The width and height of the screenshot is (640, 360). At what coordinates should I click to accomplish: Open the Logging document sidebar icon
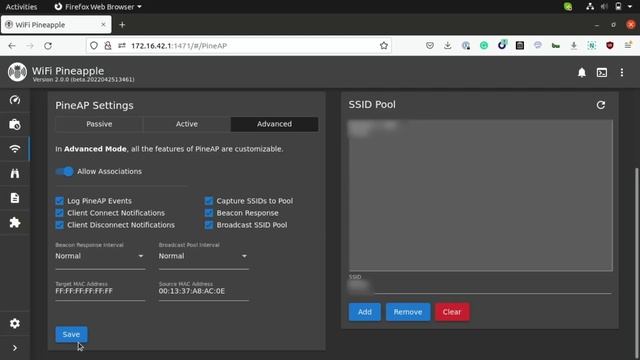tap(15, 198)
